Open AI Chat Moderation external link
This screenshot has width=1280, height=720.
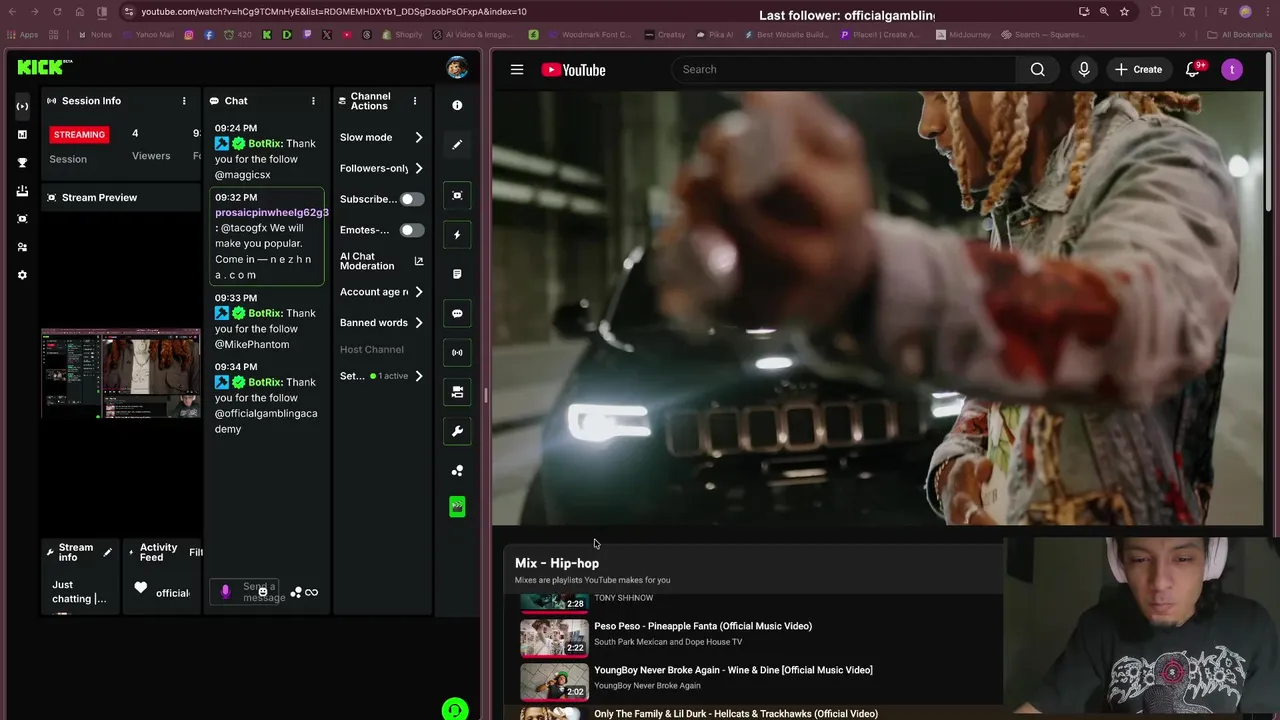pos(419,261)
